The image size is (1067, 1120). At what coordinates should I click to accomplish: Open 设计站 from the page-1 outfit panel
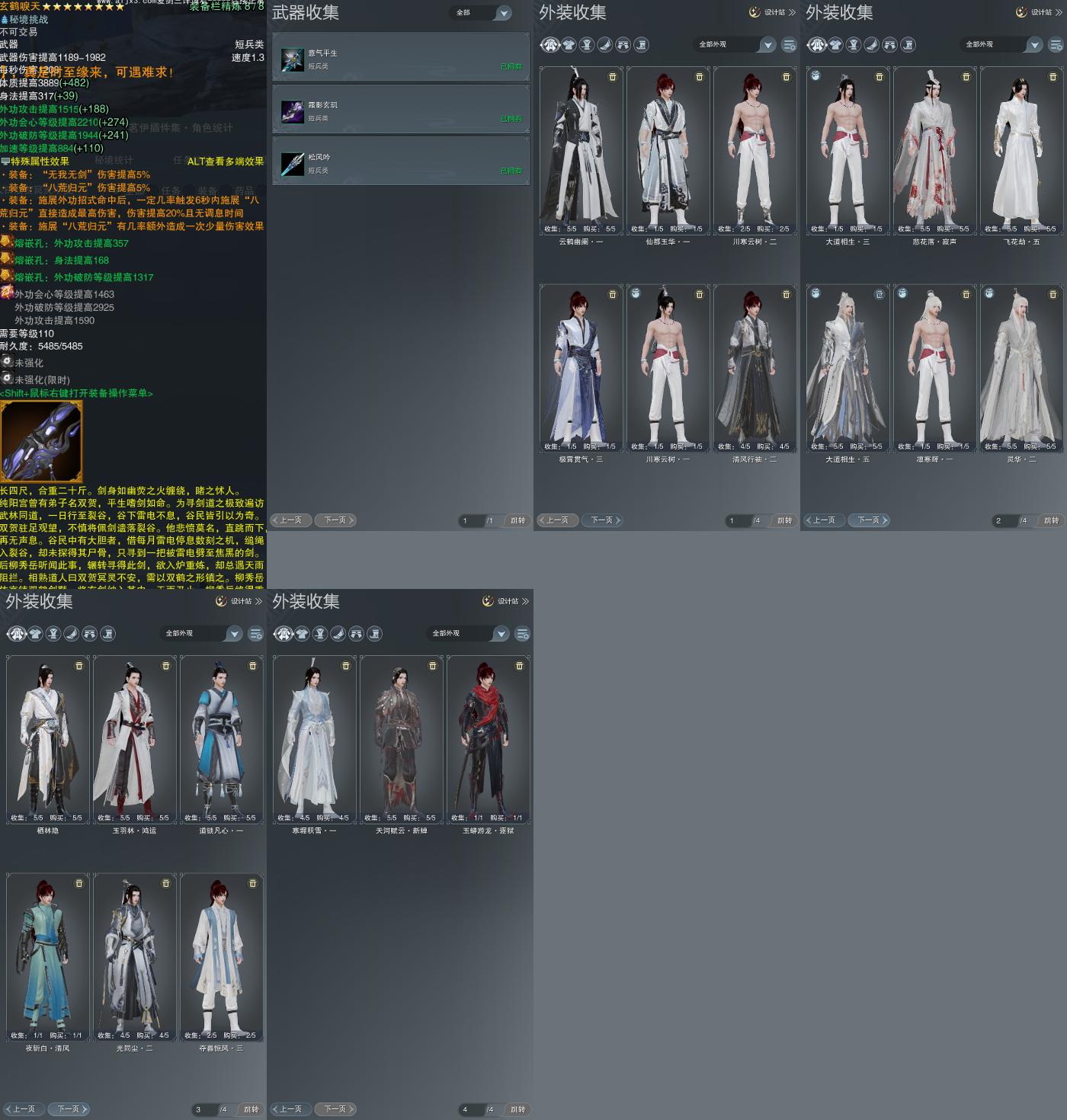(772, 12)
